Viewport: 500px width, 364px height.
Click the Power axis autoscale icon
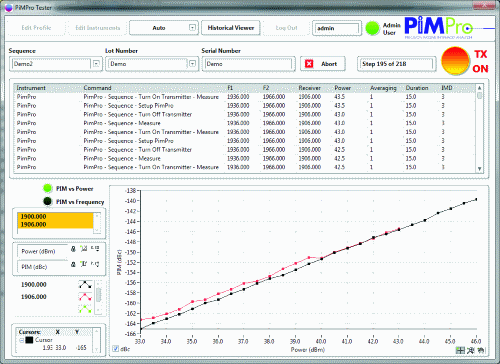84,249
